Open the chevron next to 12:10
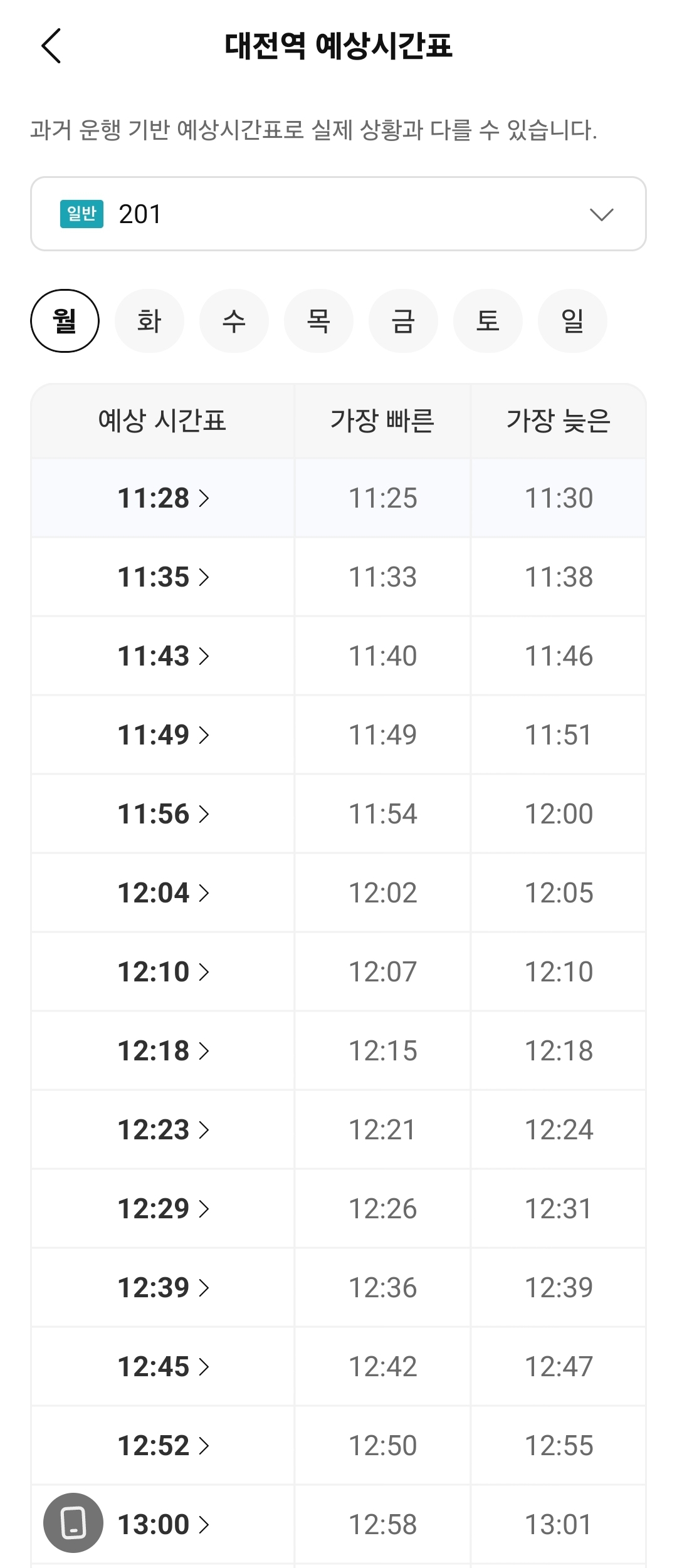Image resolution: width=677 pixels, height=1568 pixels. click(x=204, y=972)
